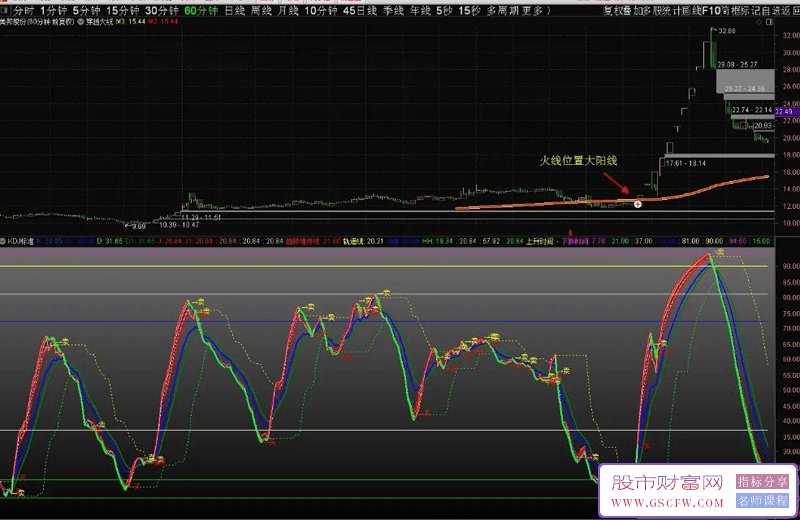Viewport: 800px width, 520px height.
Task: Click the 穿越火线 indicator name
Action: pyautogui.click(x=99, y=22)
